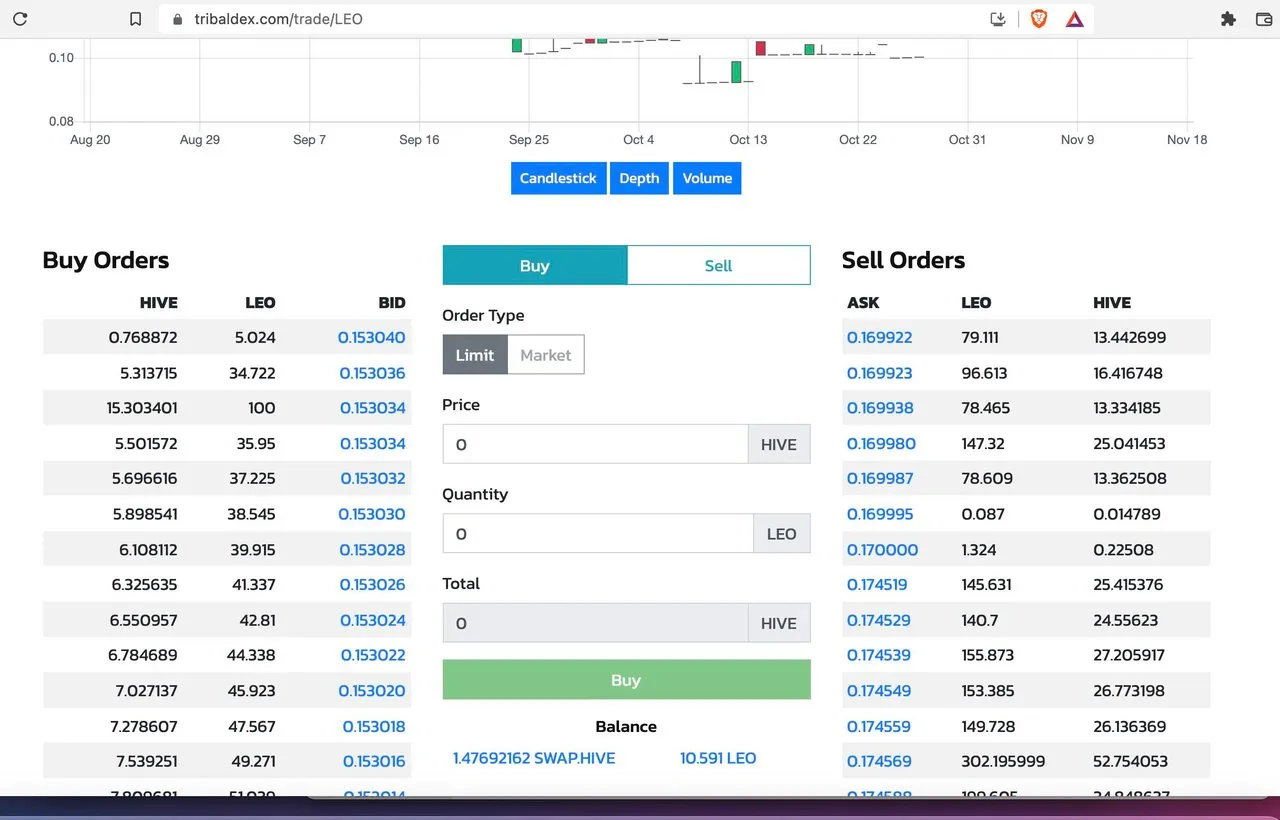Click the Quantity input field
This screenshot has width=1280, height=820.
click(x=598, y=534)
